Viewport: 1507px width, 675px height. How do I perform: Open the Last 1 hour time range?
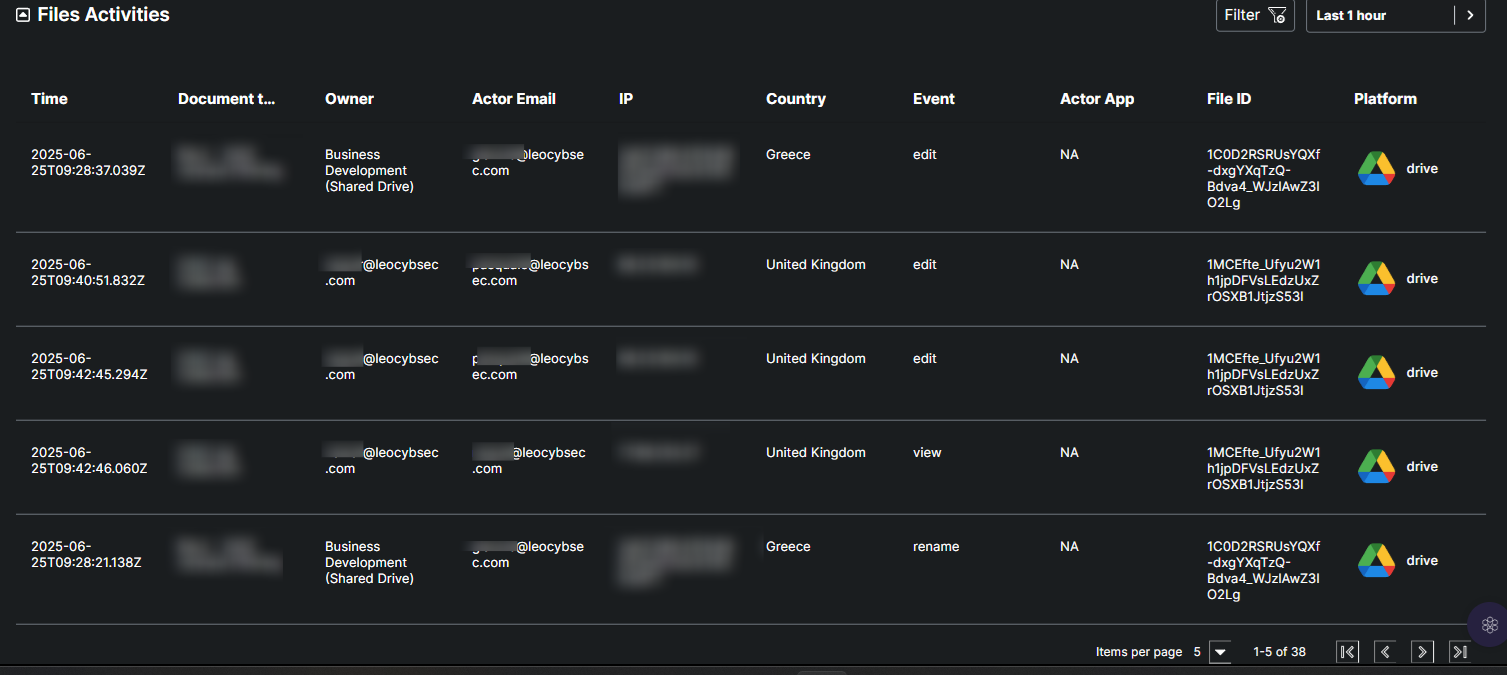(1378, 15)
